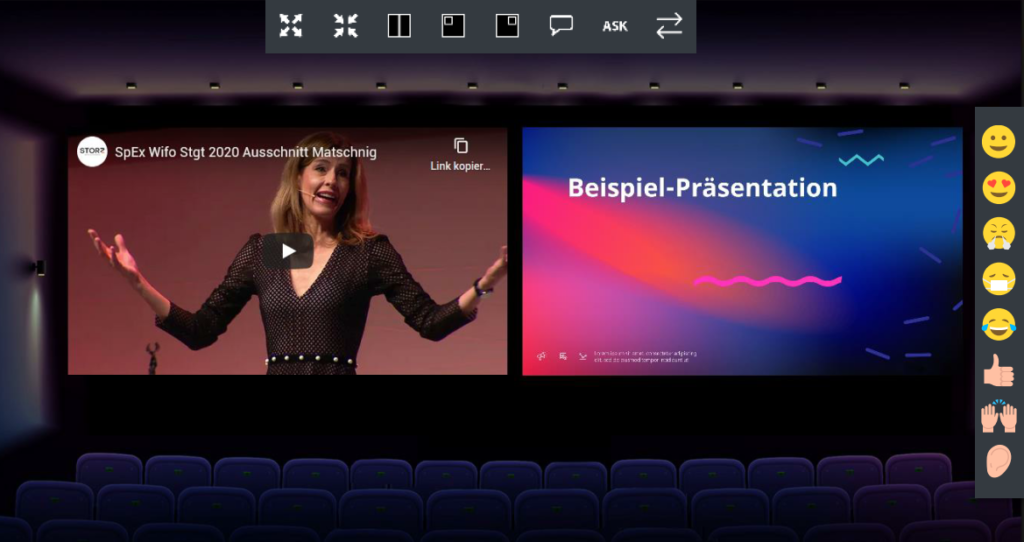Send the smiling face emoji reaction
The width and height of the screenshot is (1024, 542).
(x=998, y=143)
